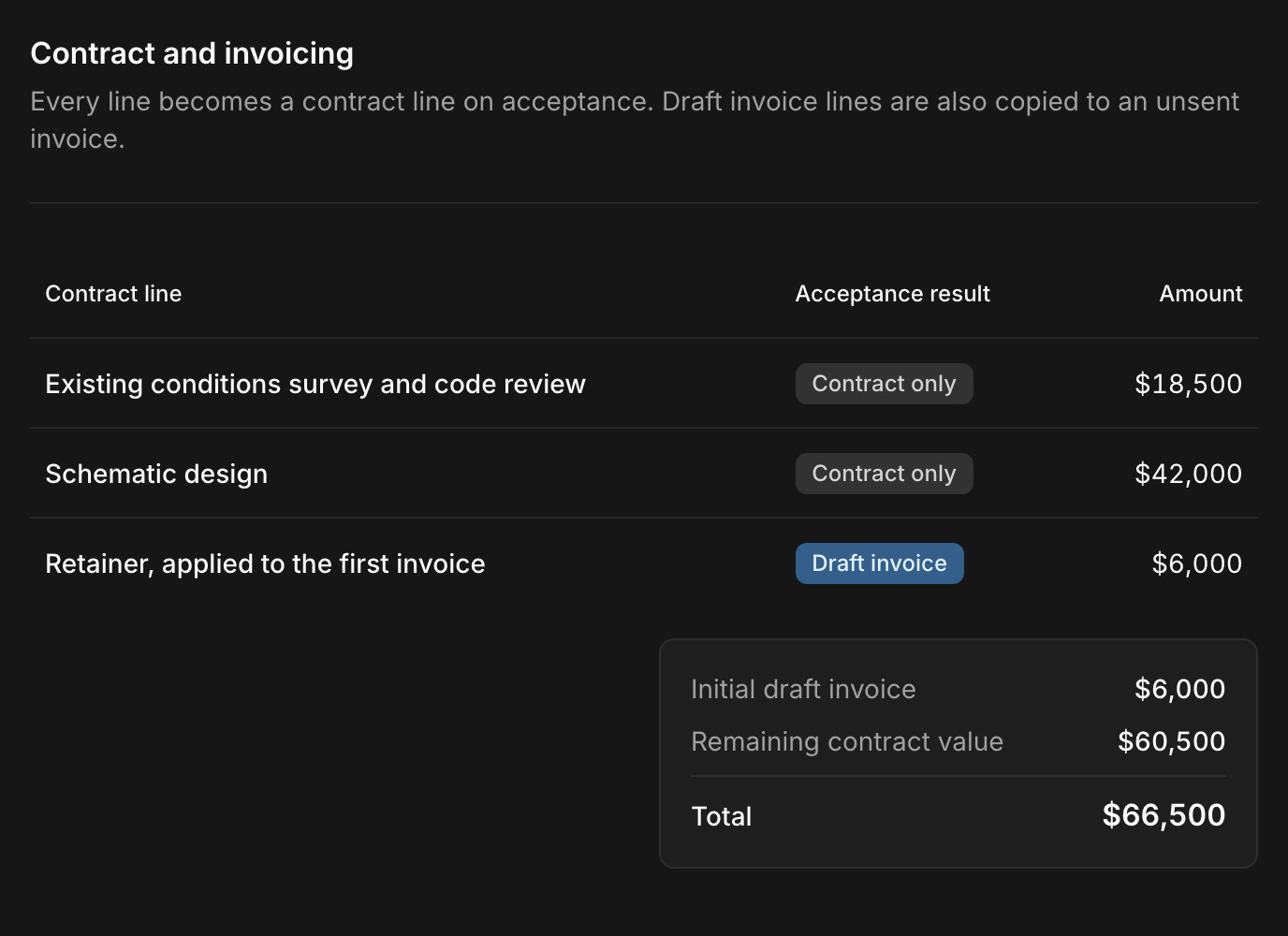Click the $18,500 amount
This screenshot has height=936, width=1288.
[1188, 384]
